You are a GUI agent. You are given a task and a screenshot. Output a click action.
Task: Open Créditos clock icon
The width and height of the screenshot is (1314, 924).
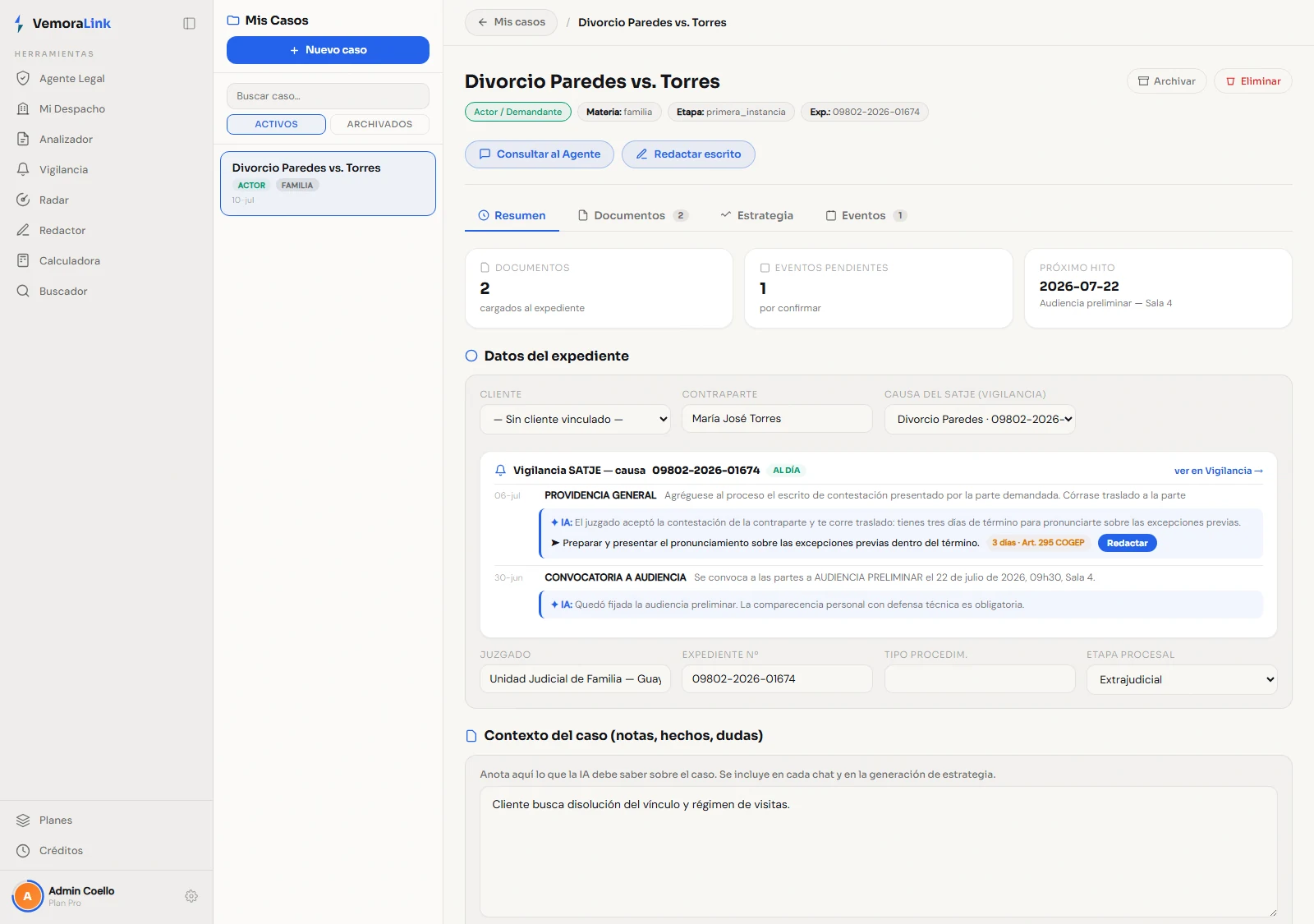click(23, 851)
